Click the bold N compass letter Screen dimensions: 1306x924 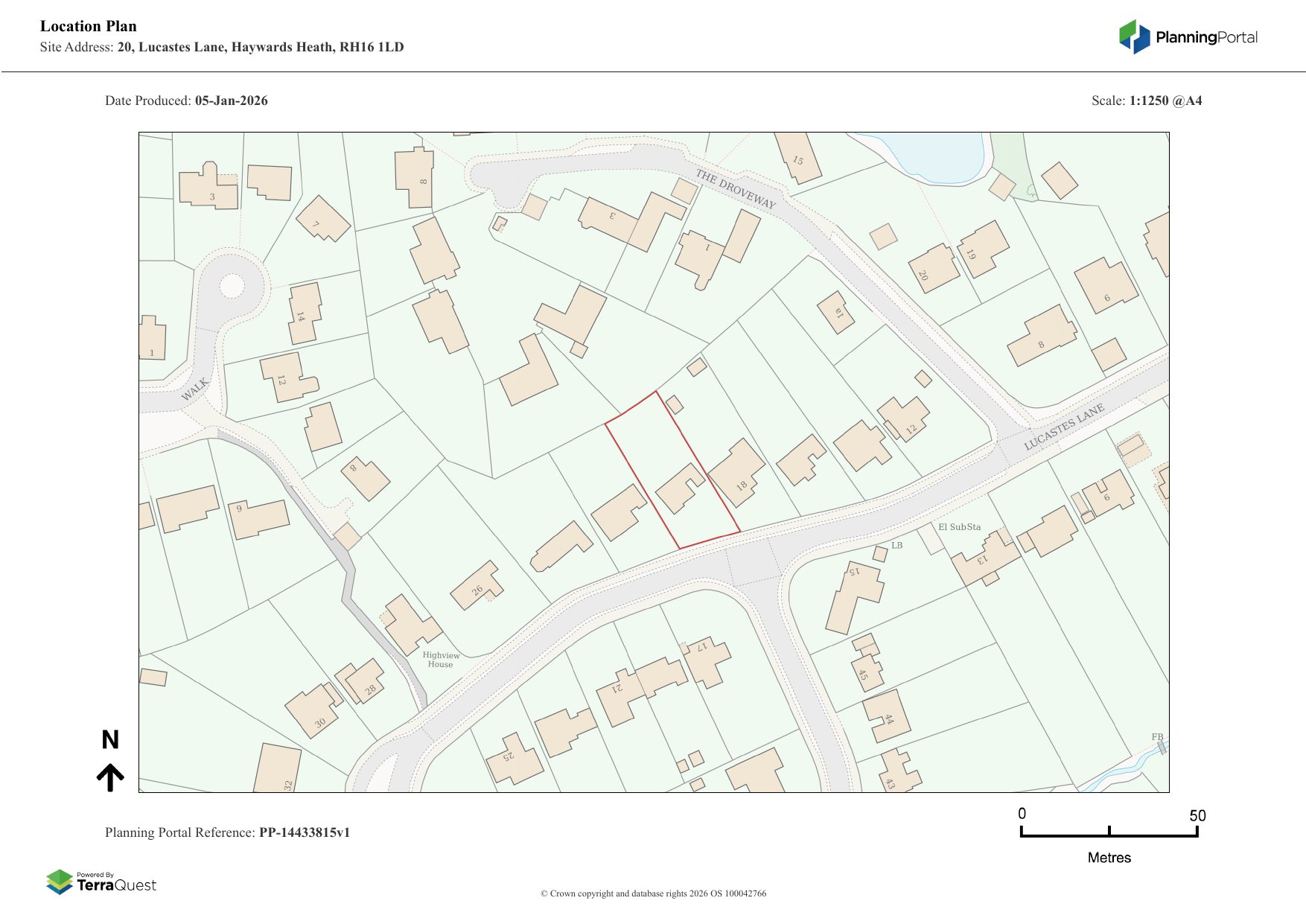110,739
